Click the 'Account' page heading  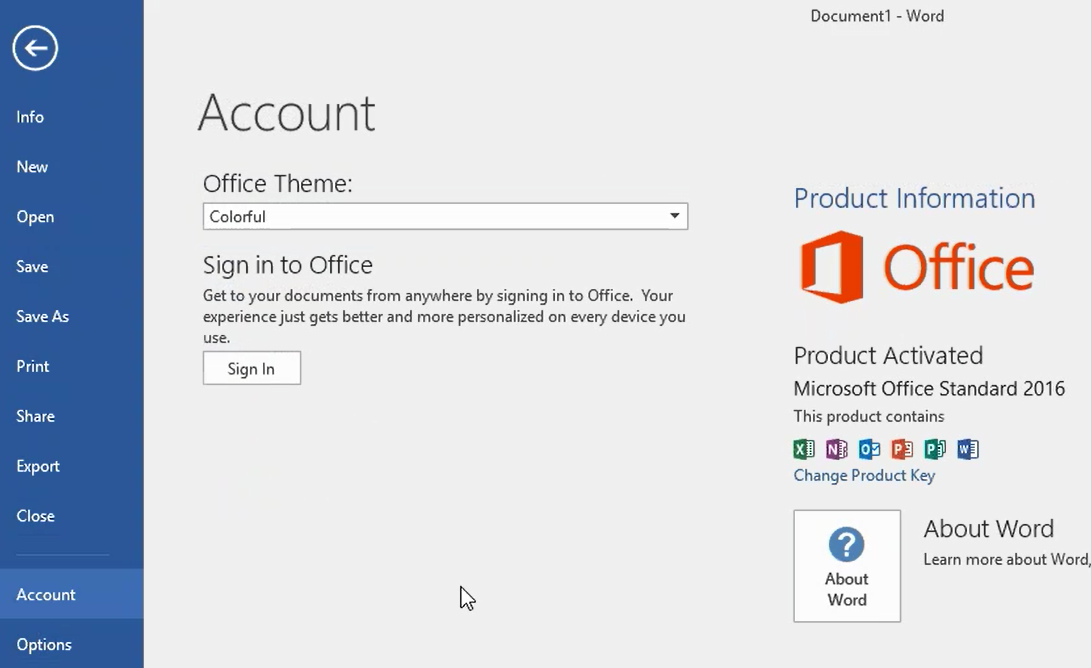(287, 113)
